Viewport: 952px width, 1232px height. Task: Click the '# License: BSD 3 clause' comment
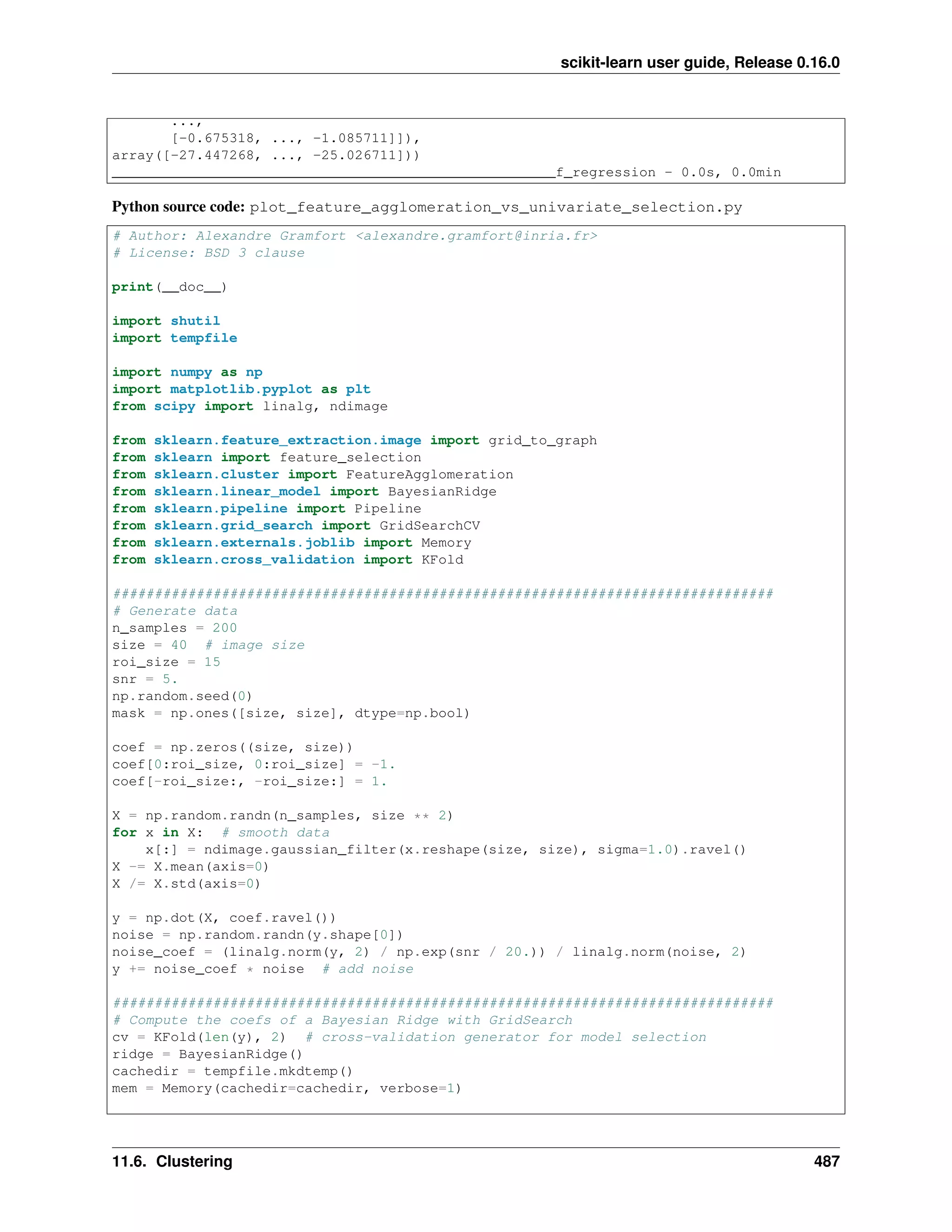[x=209, y=253]
